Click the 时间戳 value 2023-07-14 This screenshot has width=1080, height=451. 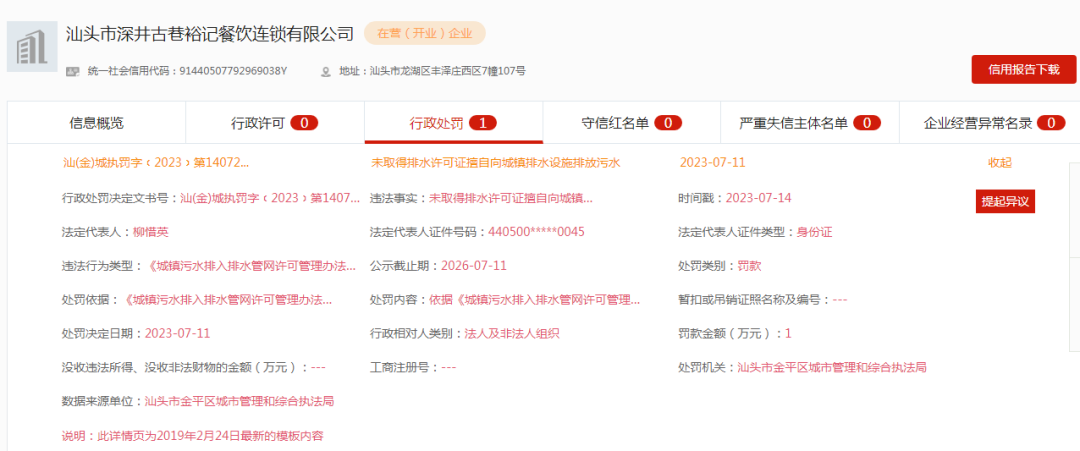[758, 198]
